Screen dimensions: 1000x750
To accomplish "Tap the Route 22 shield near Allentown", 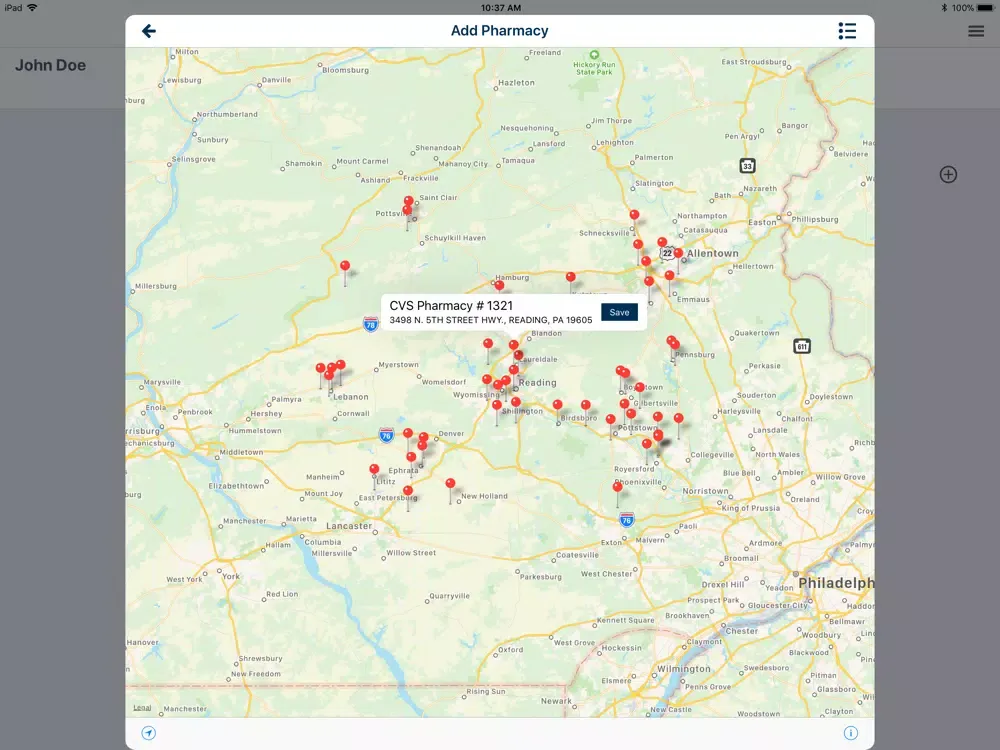I will [667, 253].
